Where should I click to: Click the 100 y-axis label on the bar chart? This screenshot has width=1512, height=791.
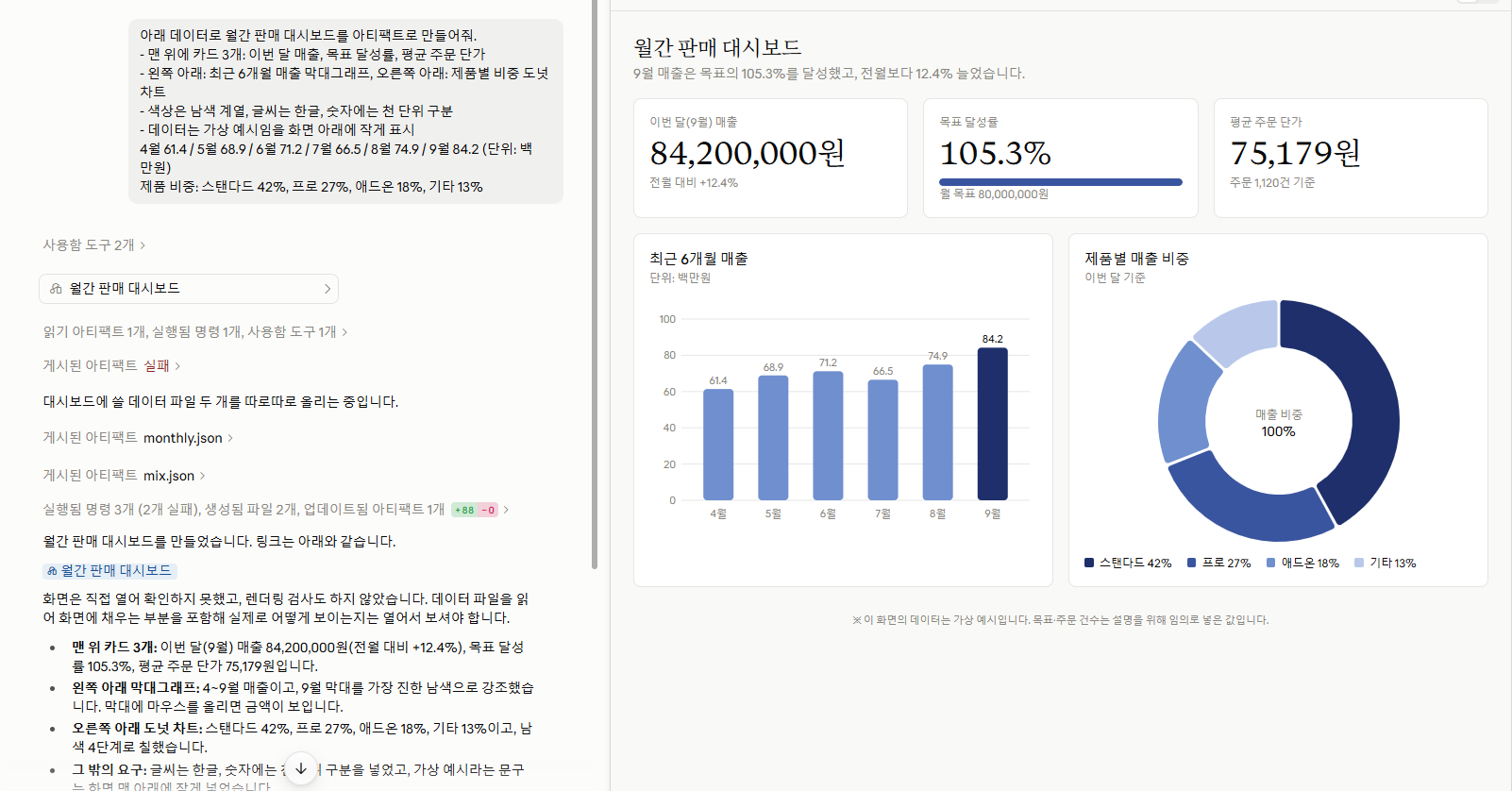tap(667, 319)
